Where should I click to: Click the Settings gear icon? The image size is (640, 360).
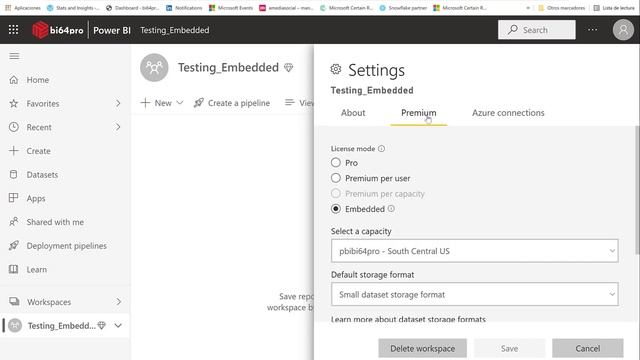point(336,69)
